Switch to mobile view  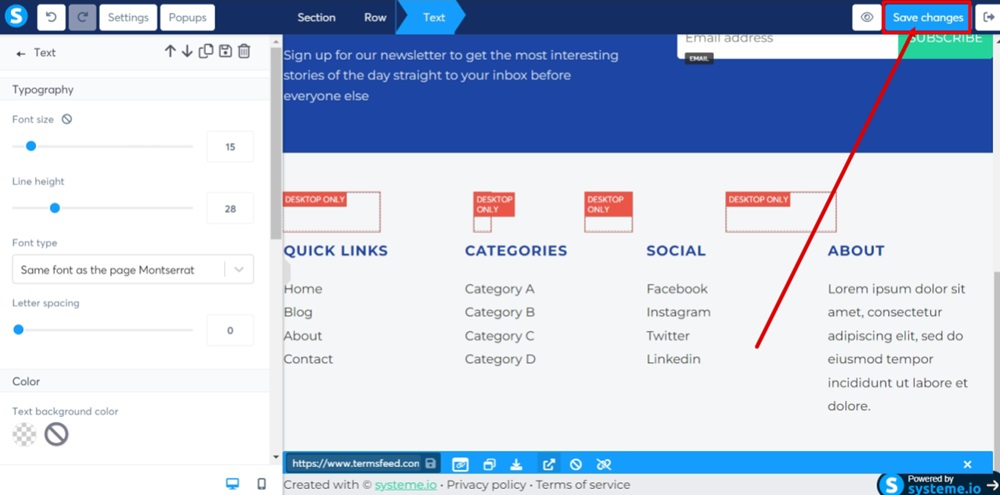pyautogui.click(x=261, y=484)
